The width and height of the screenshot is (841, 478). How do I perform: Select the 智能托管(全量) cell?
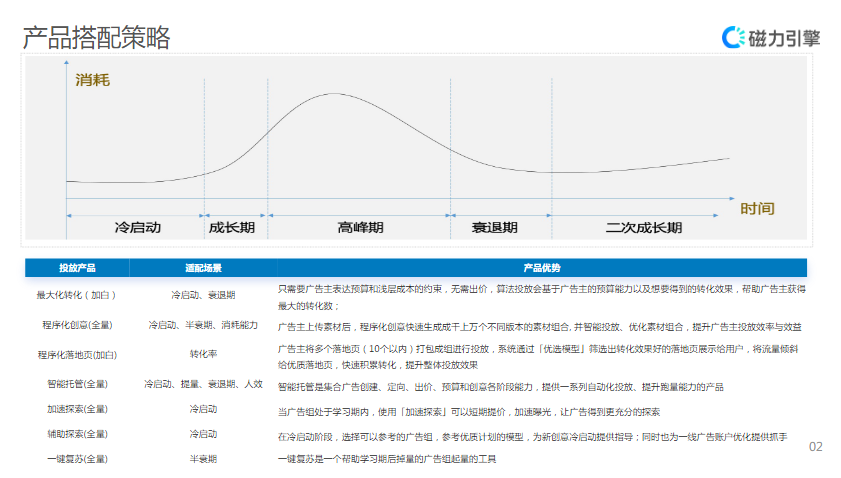click(x=77, y=384)
